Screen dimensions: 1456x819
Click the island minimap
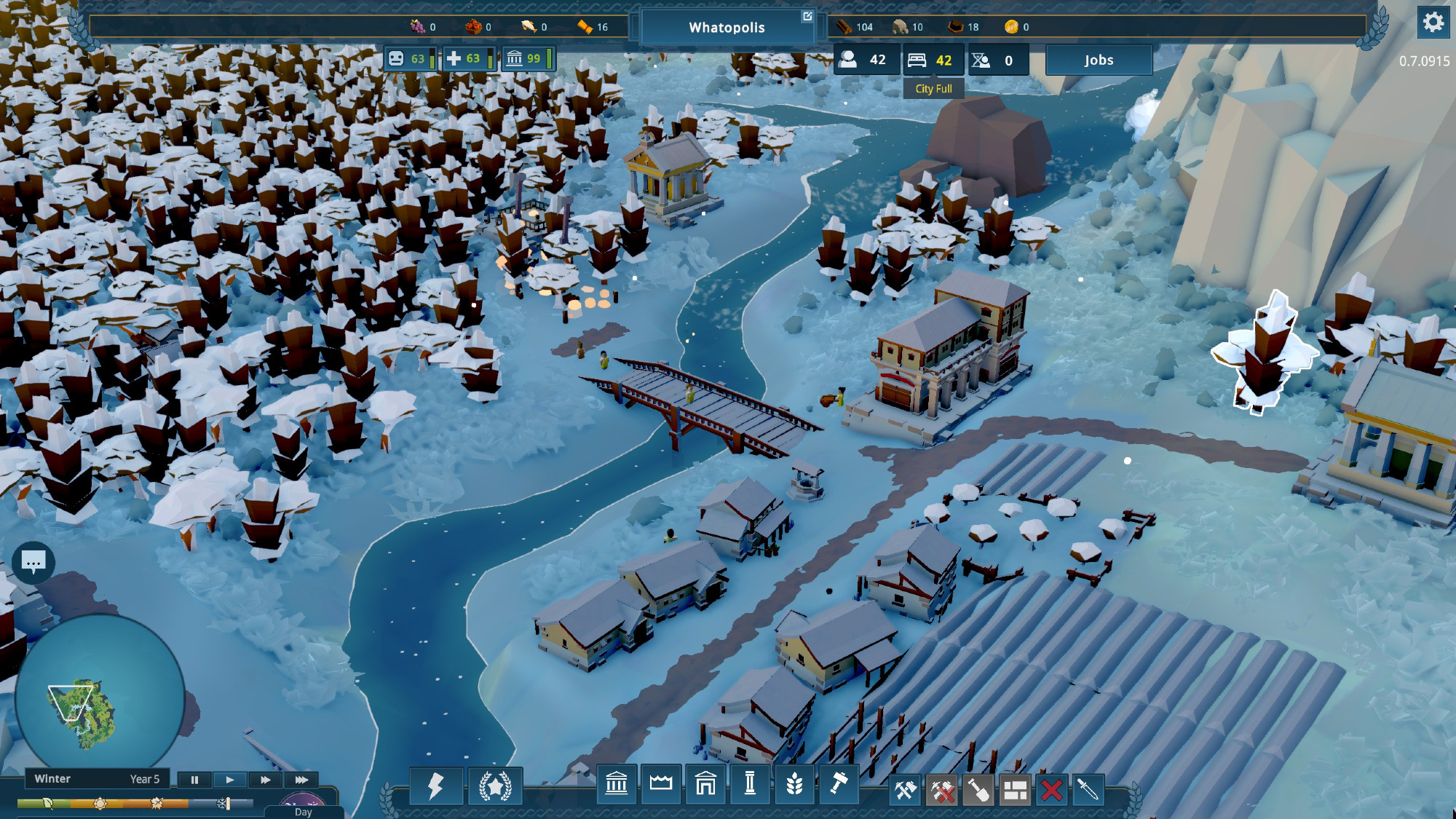pos(86,710)
